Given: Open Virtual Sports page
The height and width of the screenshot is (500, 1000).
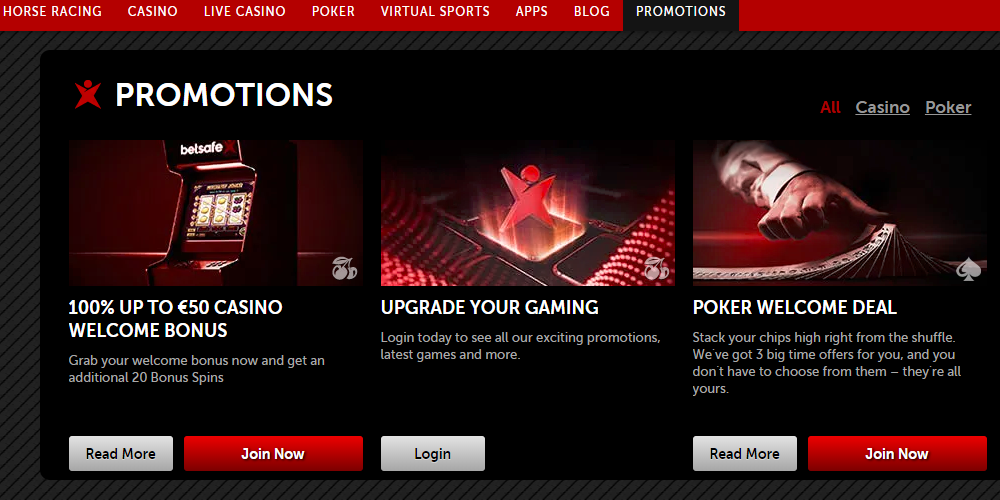Looking at the screenshot, I should [435, 11].
